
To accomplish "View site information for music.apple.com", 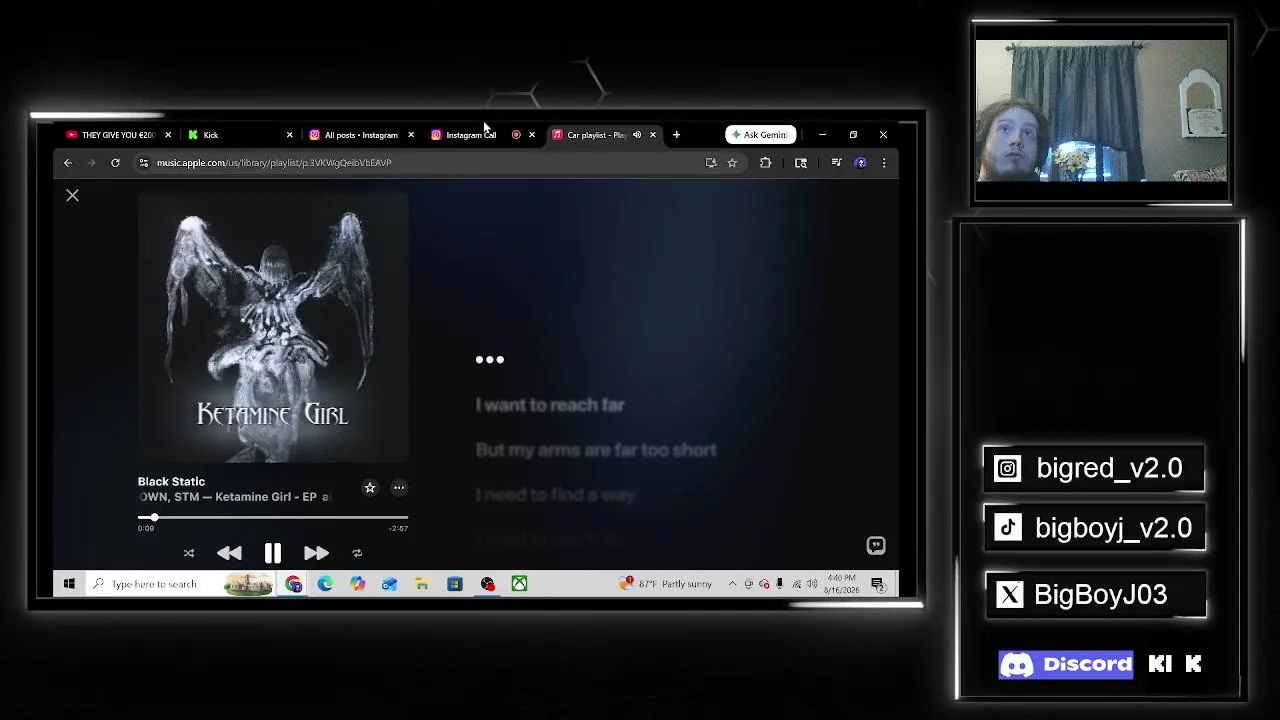I will [144, 163].
